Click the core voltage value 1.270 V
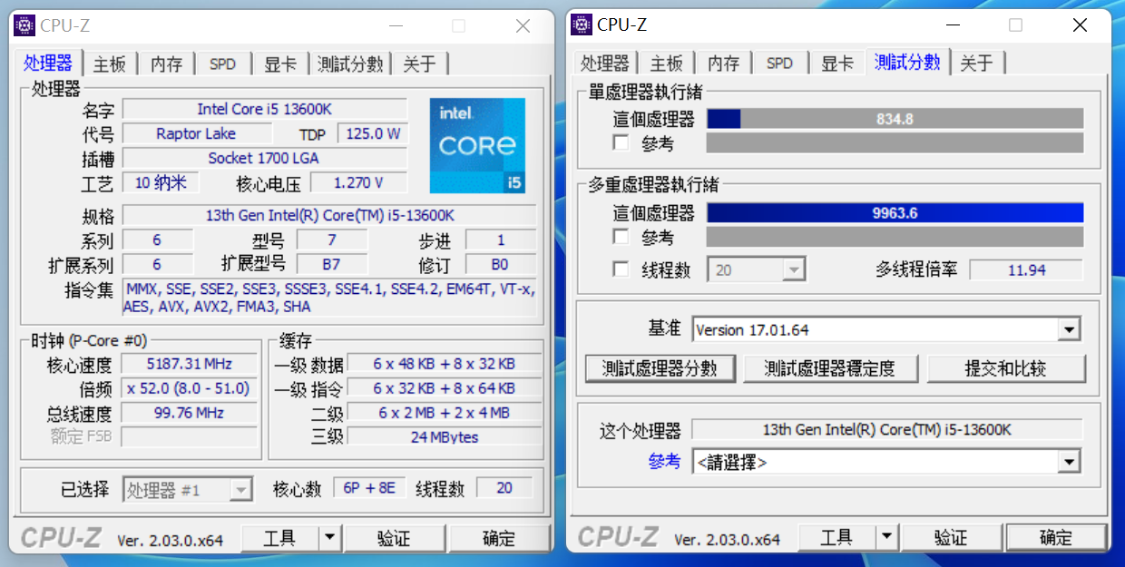The height and width of the screenshot is (567, 1125). (359, 183)
